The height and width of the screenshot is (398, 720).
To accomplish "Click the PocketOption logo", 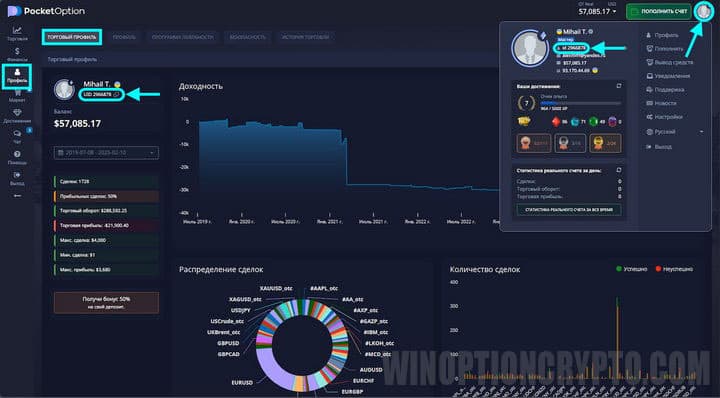I will coord(46,11).
